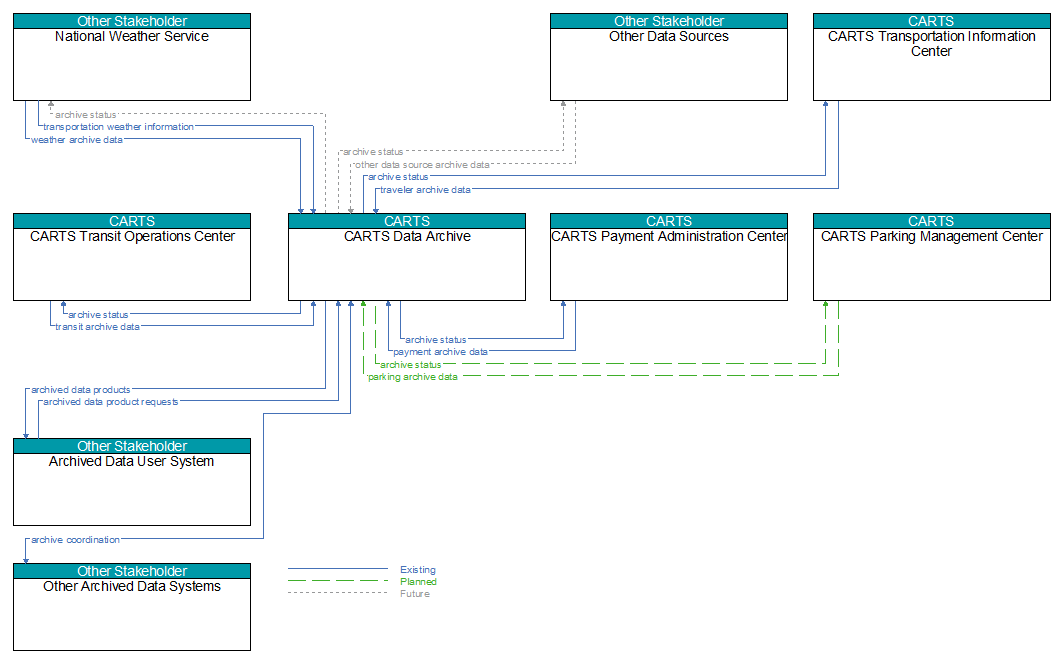Click the Other Stakeholder header above Archived Data User System
Screen dimensions: 1061x664
pyautogui.click(x=132, y=446)
